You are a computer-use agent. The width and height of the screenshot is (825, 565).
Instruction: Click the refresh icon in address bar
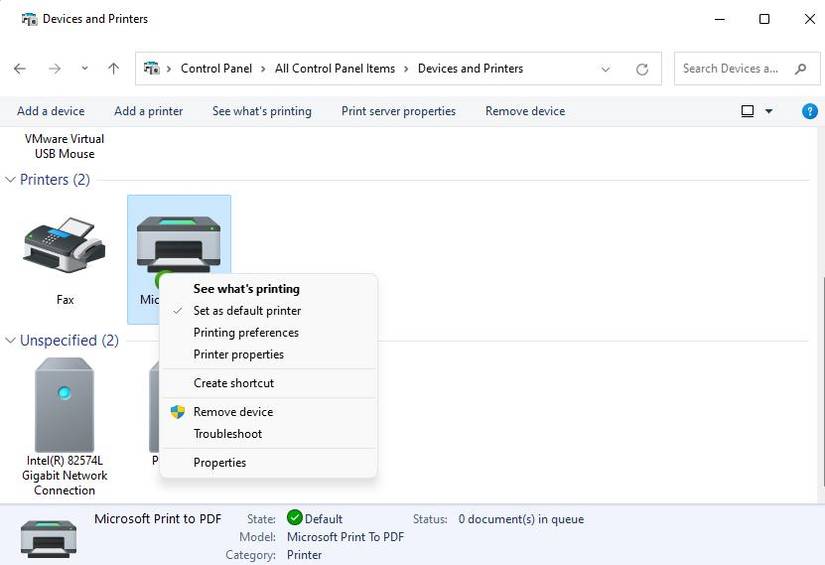(x=642, y=69)
